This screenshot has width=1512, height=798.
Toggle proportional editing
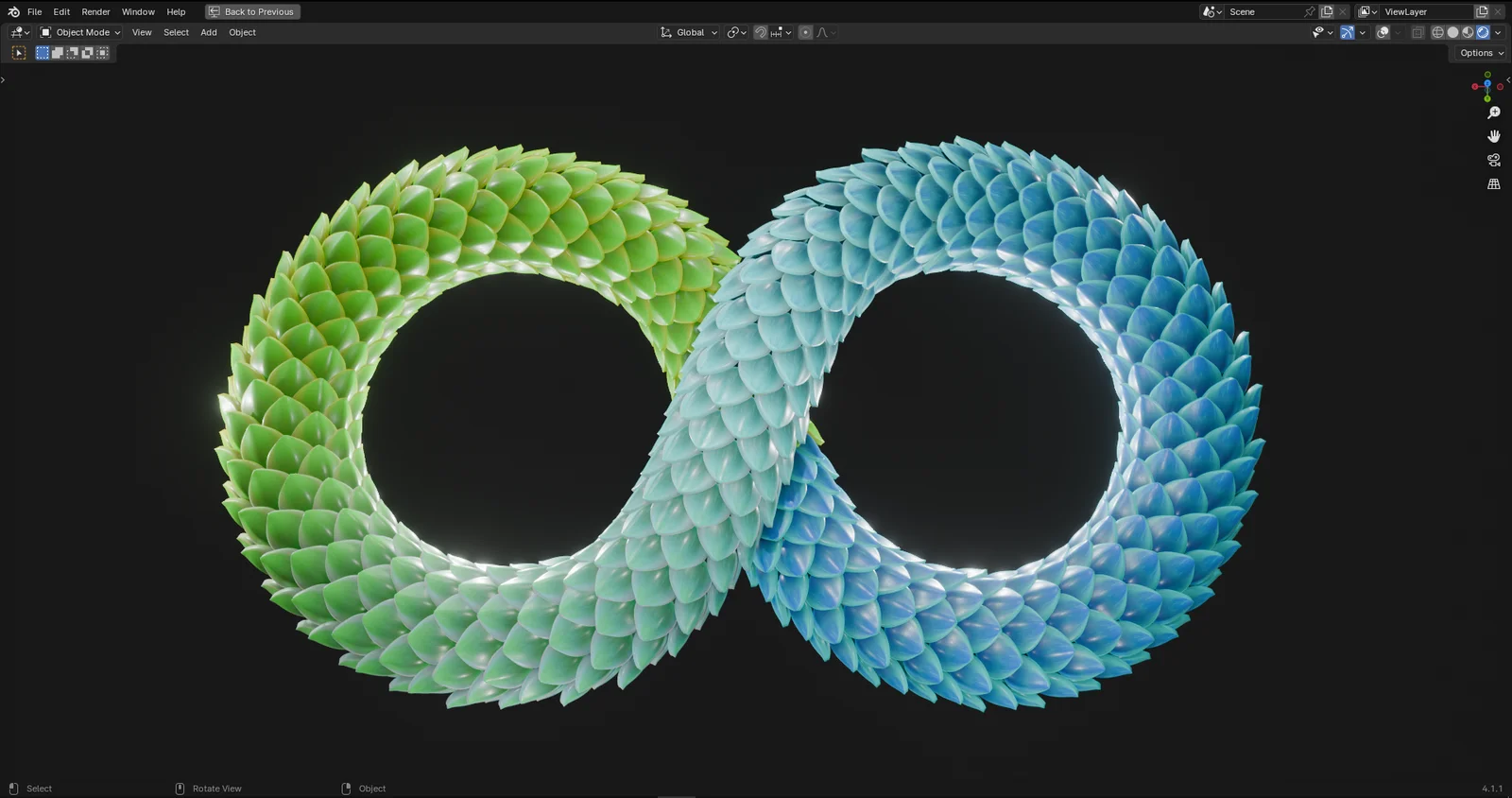tap(805, 32)
